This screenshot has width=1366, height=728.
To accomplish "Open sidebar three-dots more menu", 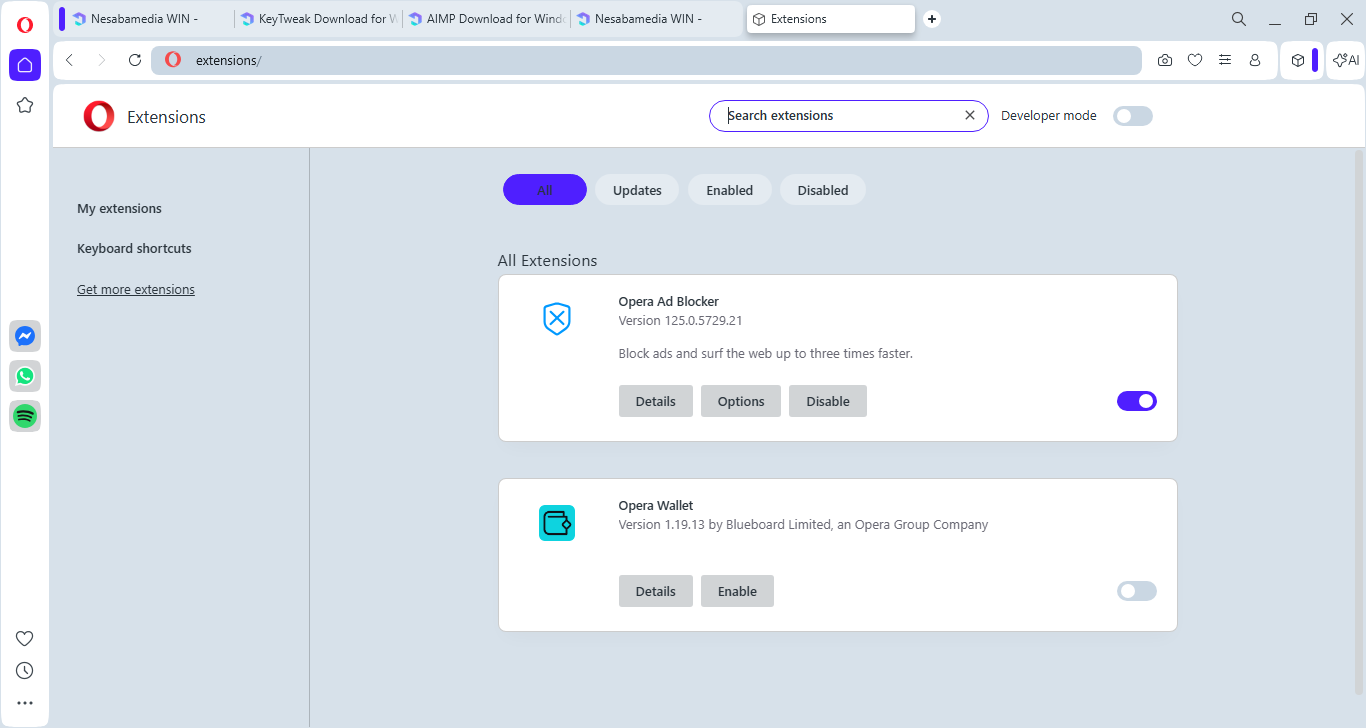I will 25,703.
